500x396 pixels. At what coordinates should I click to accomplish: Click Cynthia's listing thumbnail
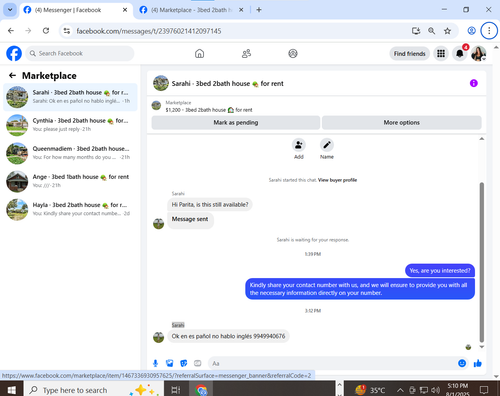coord(17,125)
